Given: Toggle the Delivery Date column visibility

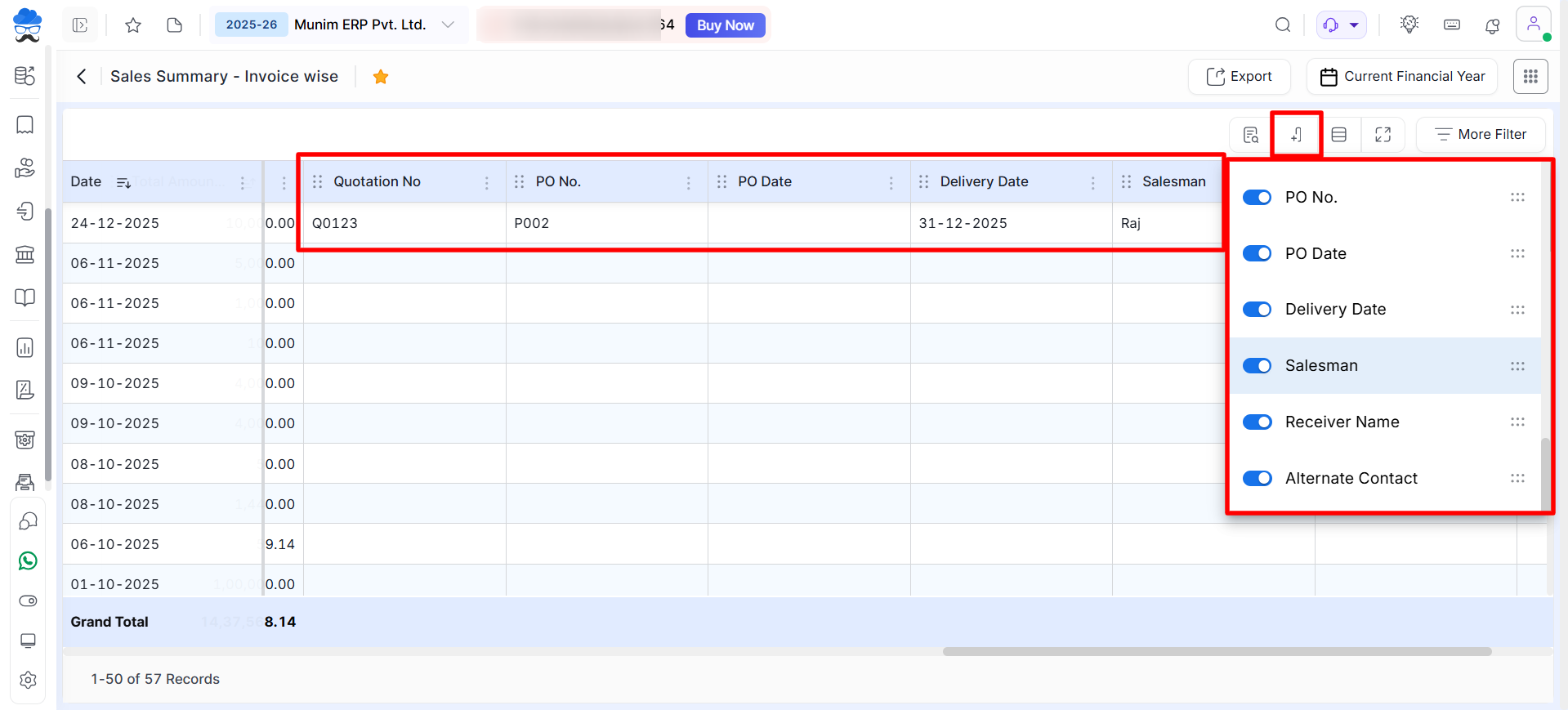Looking at the screenshot, I should click(x=1257, y=310).
